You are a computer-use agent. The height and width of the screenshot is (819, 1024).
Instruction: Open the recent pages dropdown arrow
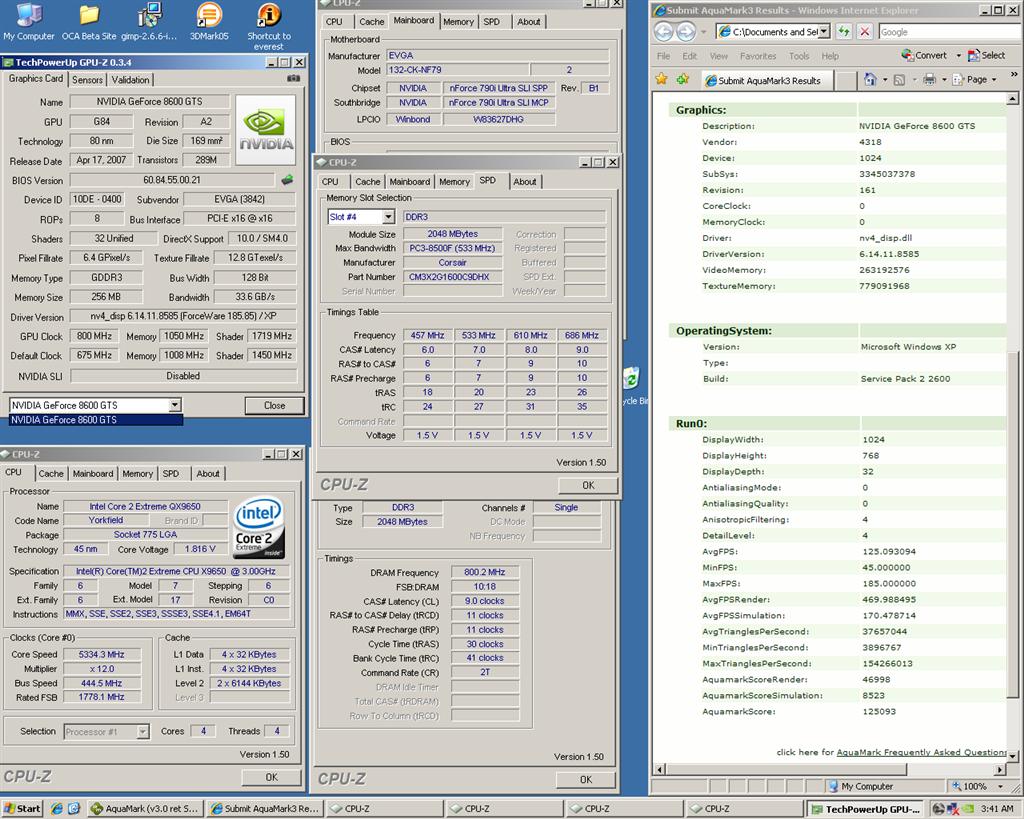point(703,32)
